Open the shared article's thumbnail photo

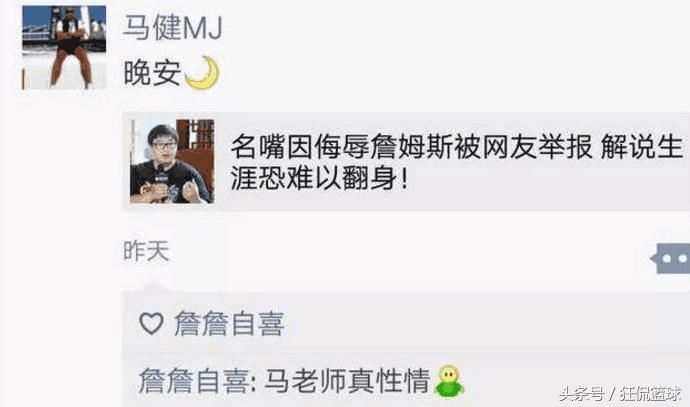172,161
